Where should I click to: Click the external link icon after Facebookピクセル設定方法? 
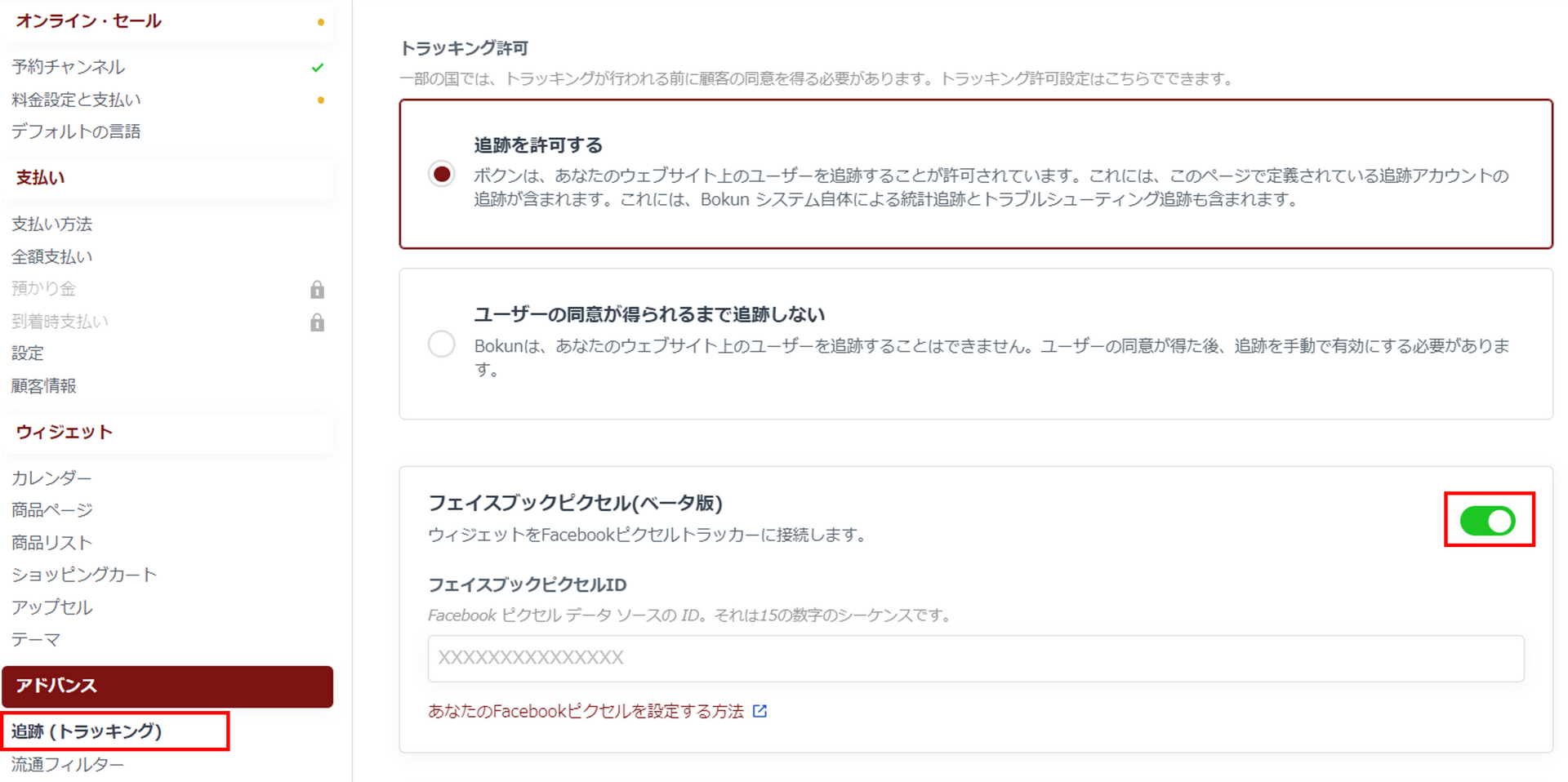coord(759,711)
